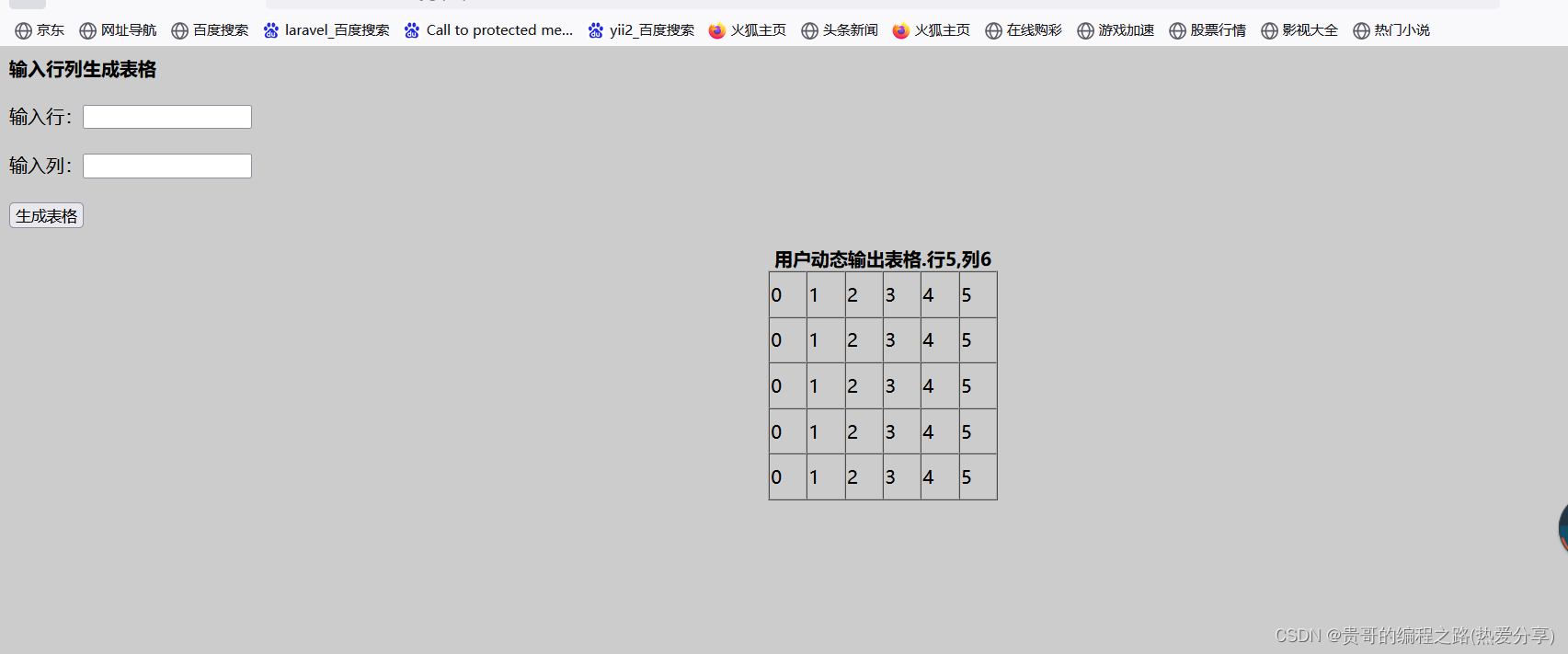The image size is (1568, 654).
Task: Click the globe icon beside 在线购彩
Action: click(x=993, y=31)
